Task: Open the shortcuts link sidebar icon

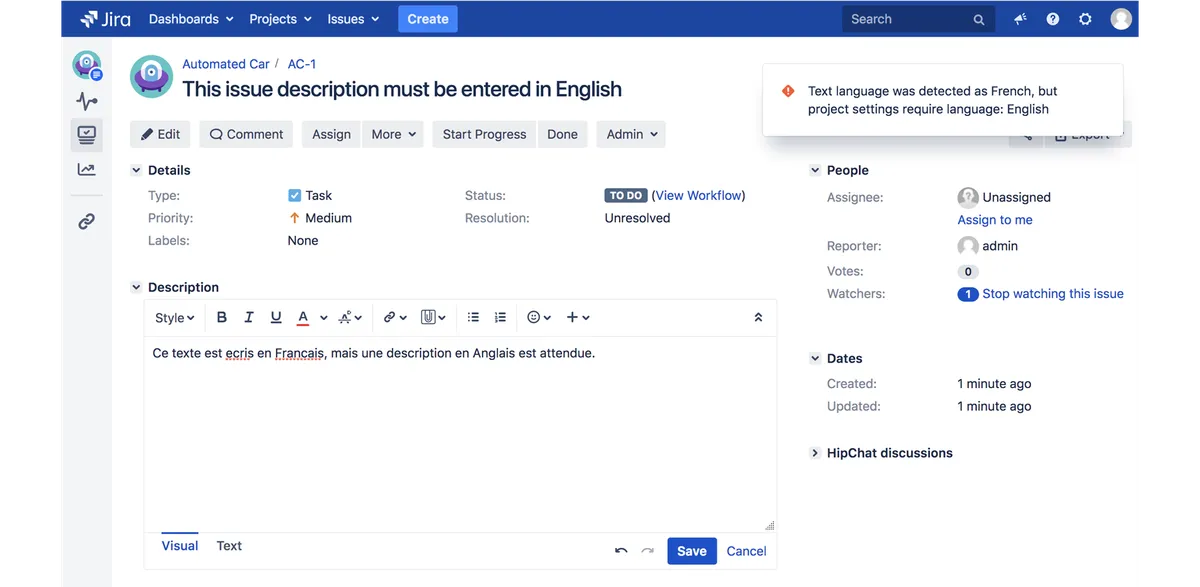Action: click(87, 222)
